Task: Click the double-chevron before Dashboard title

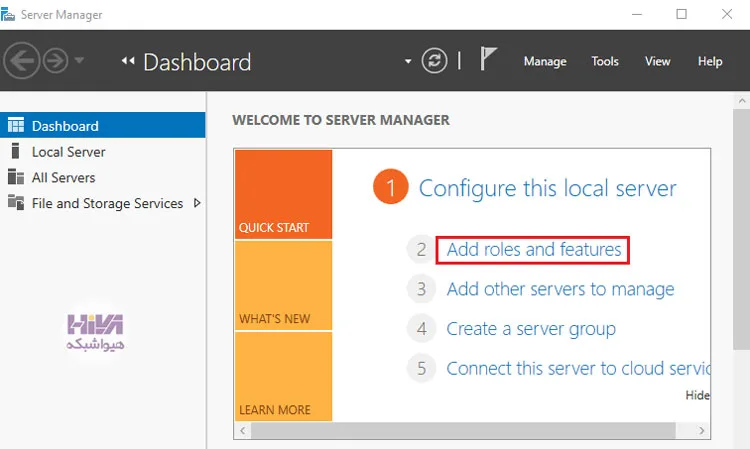Action: [128, 61]
